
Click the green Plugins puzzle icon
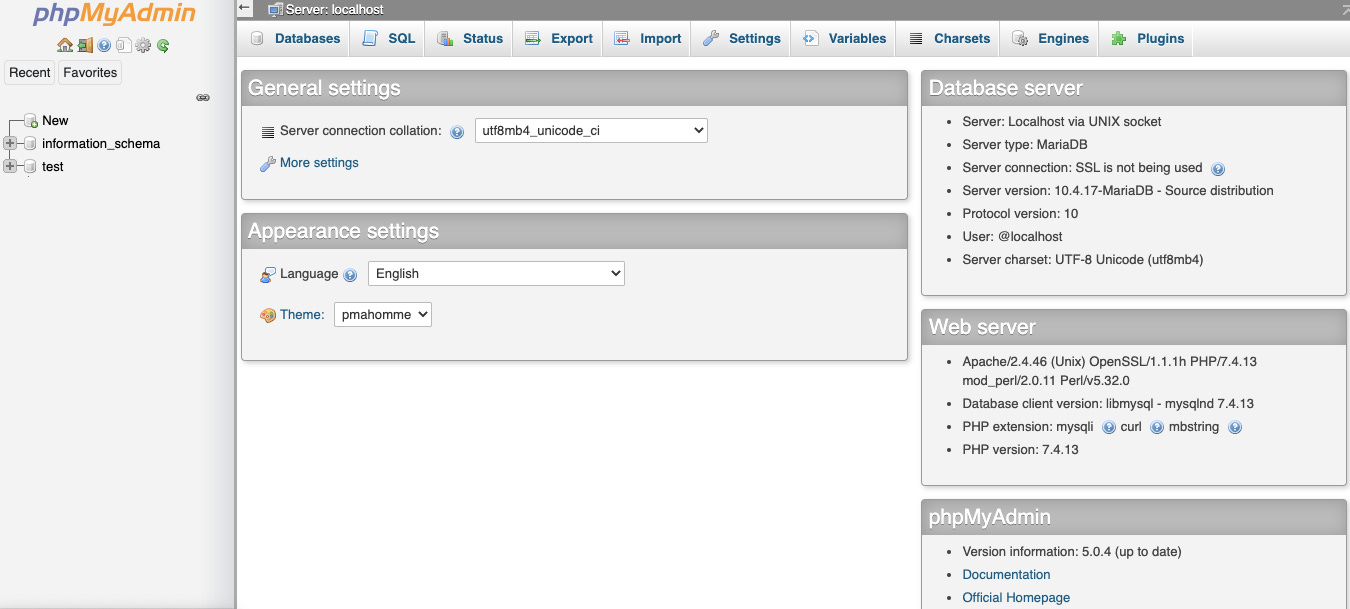tap(1119, 39)
